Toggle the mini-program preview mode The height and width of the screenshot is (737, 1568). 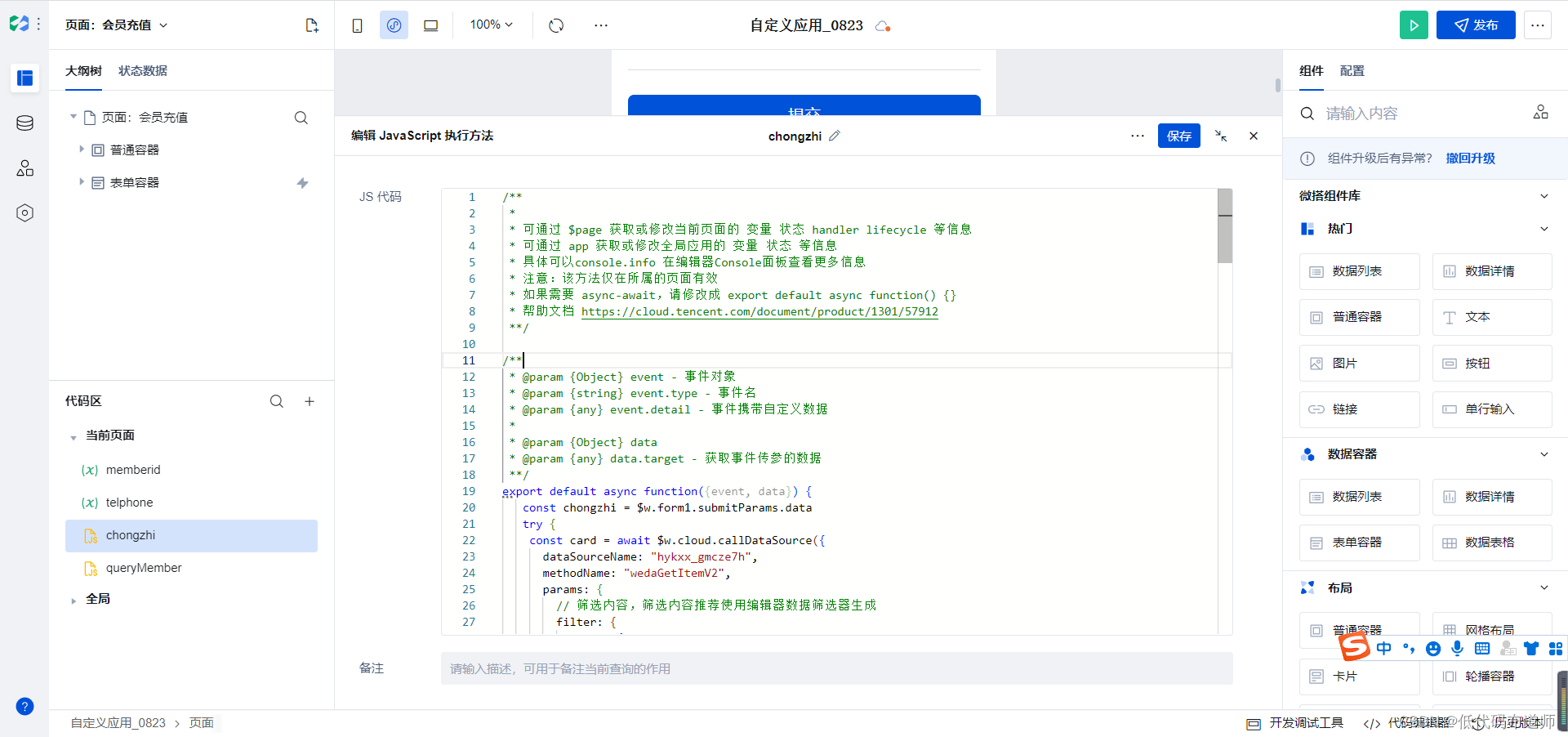coord(394,25)
